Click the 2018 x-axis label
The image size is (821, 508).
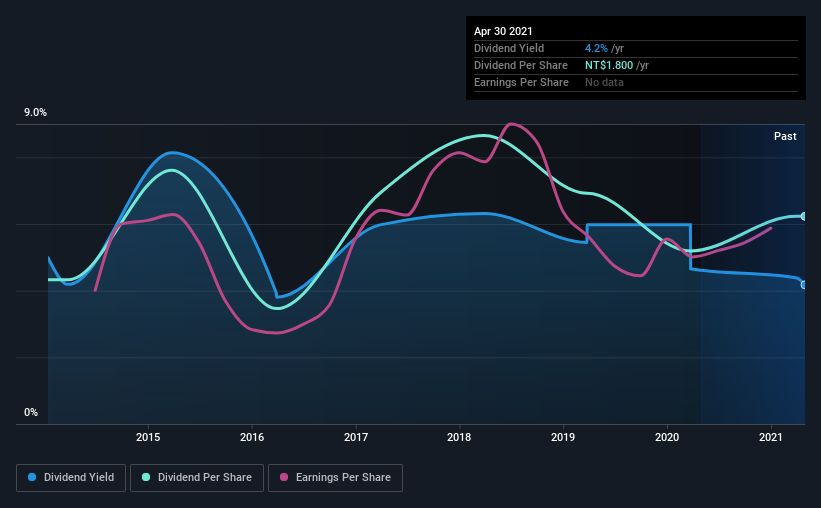(x=459, y=437)
